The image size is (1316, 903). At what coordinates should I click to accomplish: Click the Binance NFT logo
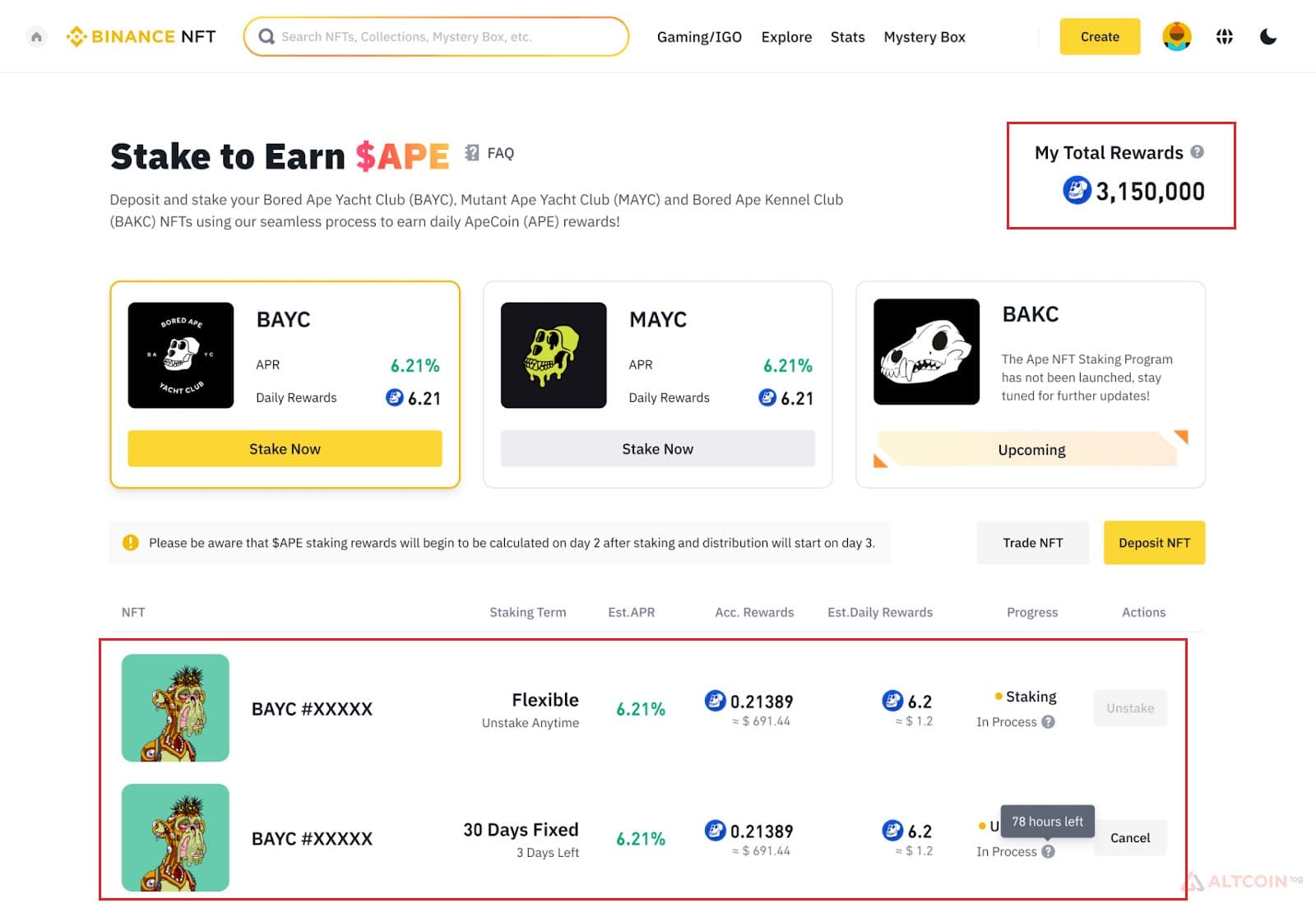click(x=141, y=36)
